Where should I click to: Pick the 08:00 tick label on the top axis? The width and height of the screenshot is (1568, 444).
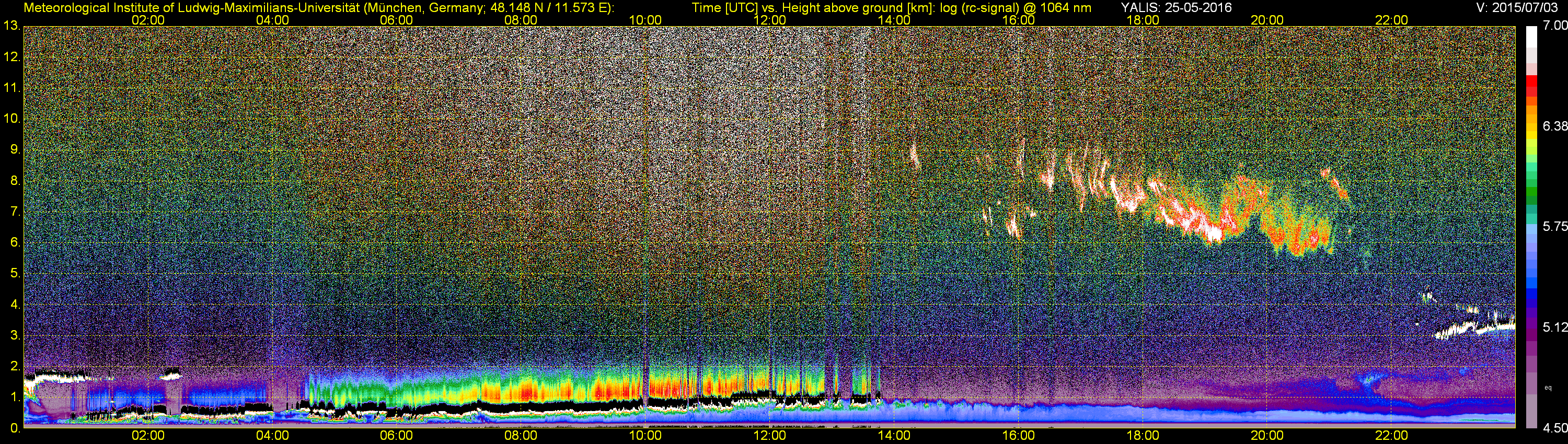tap(521, 20)
